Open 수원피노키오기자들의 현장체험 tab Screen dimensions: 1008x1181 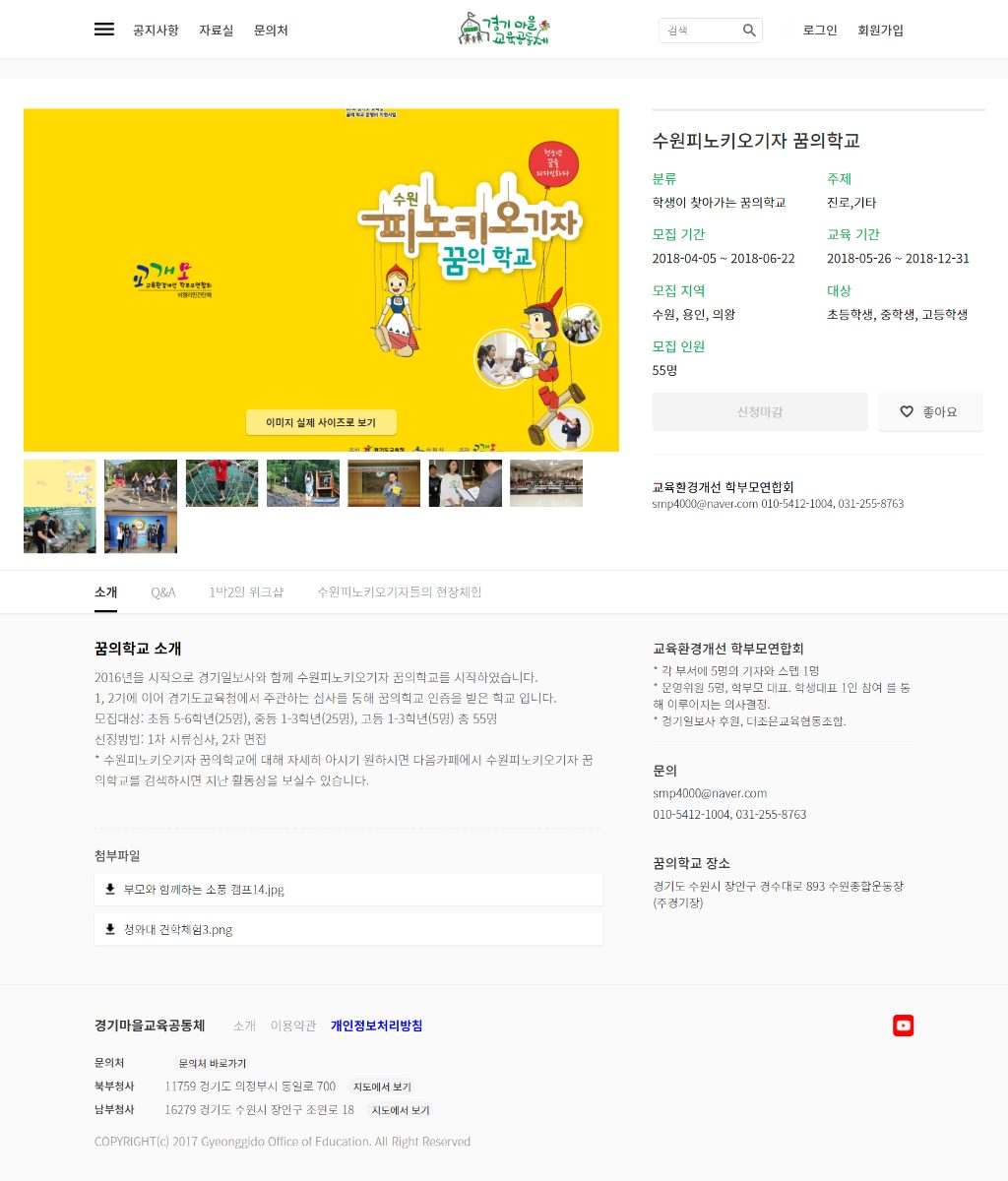tap(399, 592)
